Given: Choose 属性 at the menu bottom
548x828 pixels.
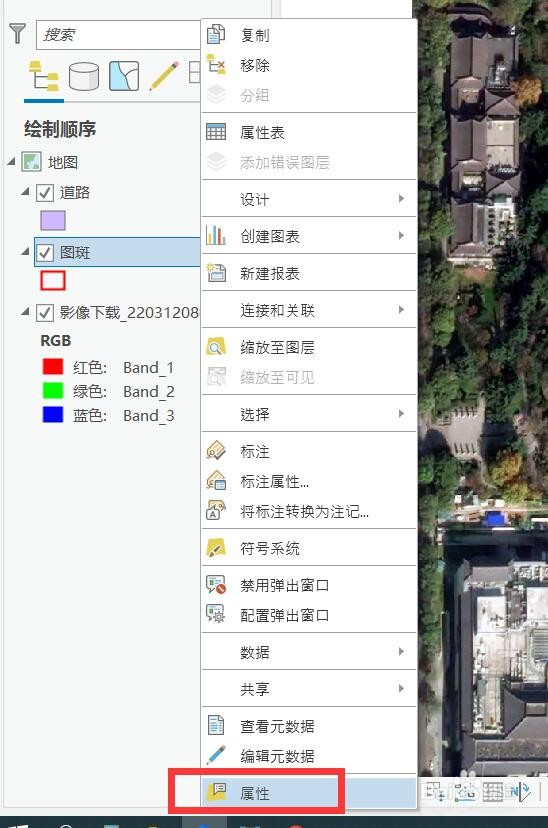Looking at the screenshot, I should [x=309, y=792].
